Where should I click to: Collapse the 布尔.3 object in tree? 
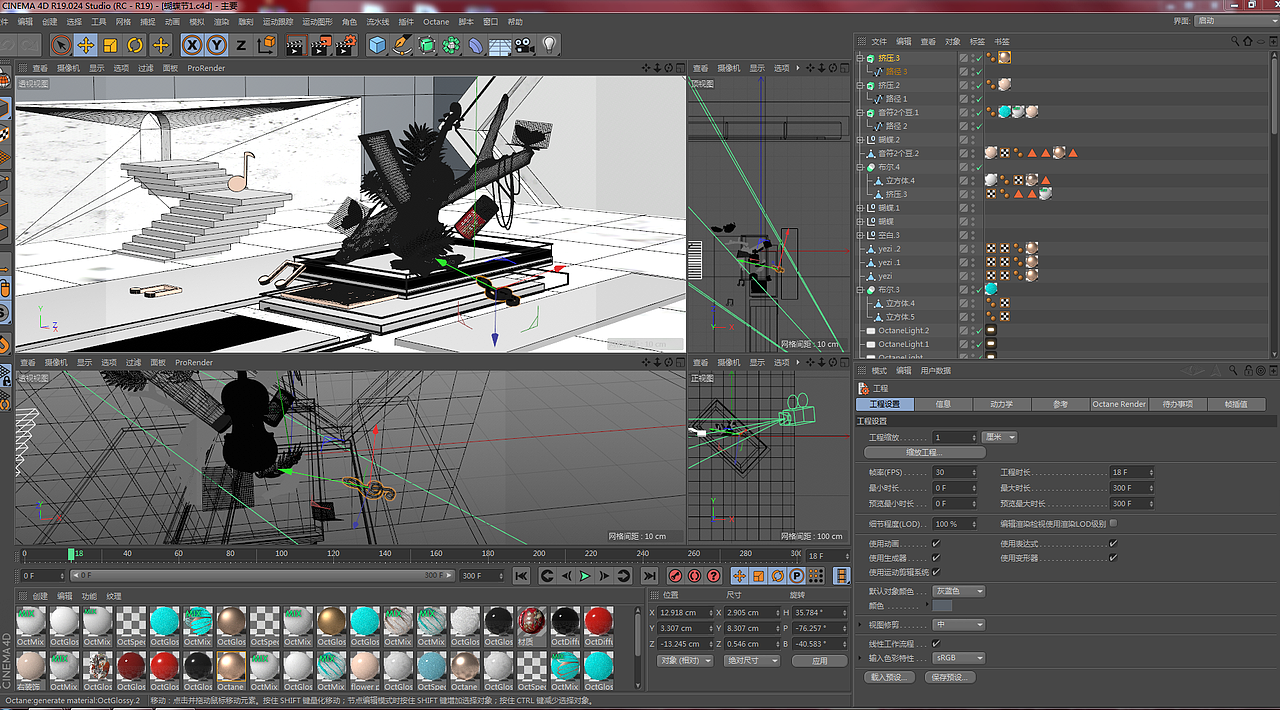pyautogui.click(x=860, y=290)
